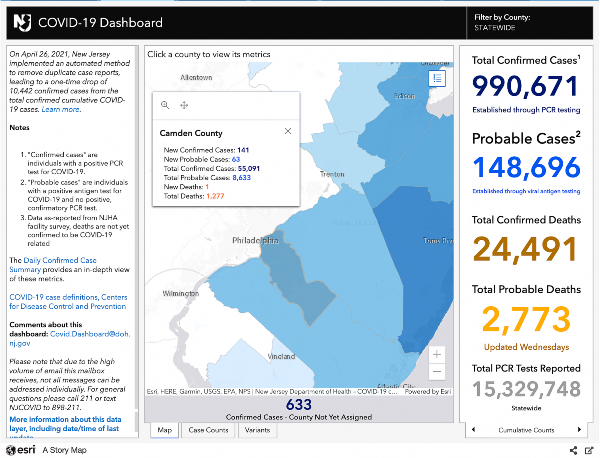Click the Philadelphia map label
The image size is (600, 458).
coord(255,240)
